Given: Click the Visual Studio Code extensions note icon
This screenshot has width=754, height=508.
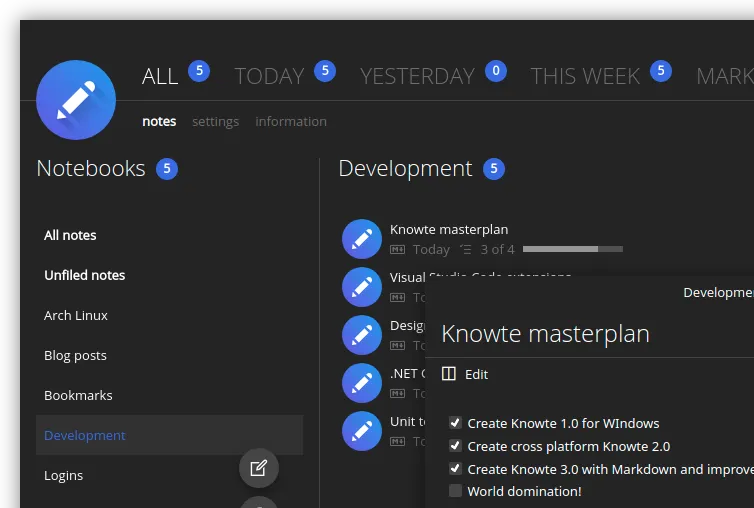Looking at the screenshot, I should pyautogui.click(x=362, y=287).
